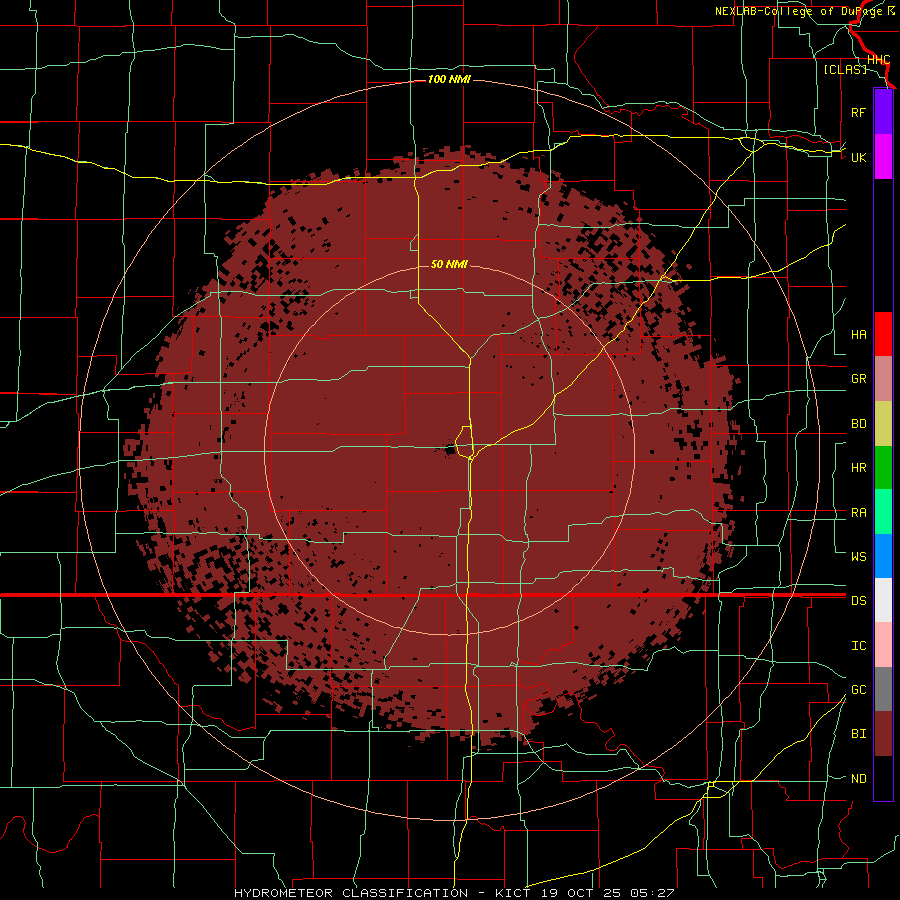Click the BD yellow legend swatch
900x900 pixels.
click(x=883, y=424)
